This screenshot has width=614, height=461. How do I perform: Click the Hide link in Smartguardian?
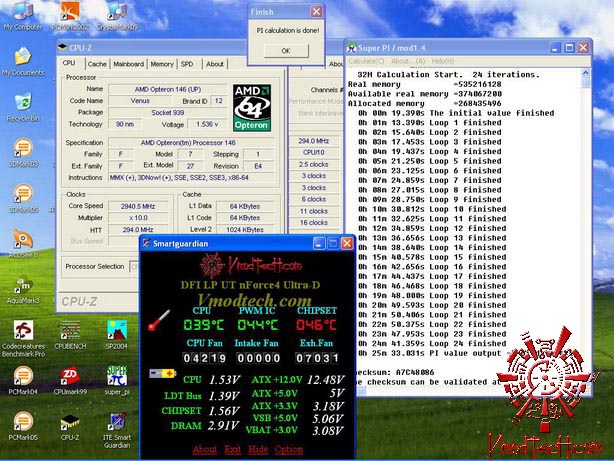click(258, 449)
